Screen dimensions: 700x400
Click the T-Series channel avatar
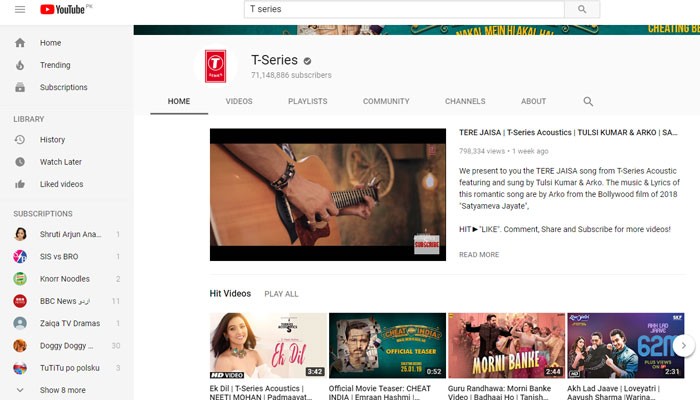click(x=215, y=66)
